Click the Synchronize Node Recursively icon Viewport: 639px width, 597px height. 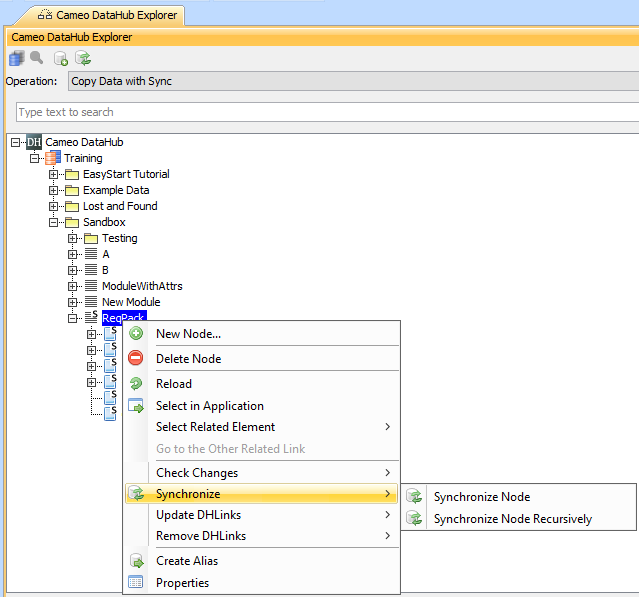point(414,519)
